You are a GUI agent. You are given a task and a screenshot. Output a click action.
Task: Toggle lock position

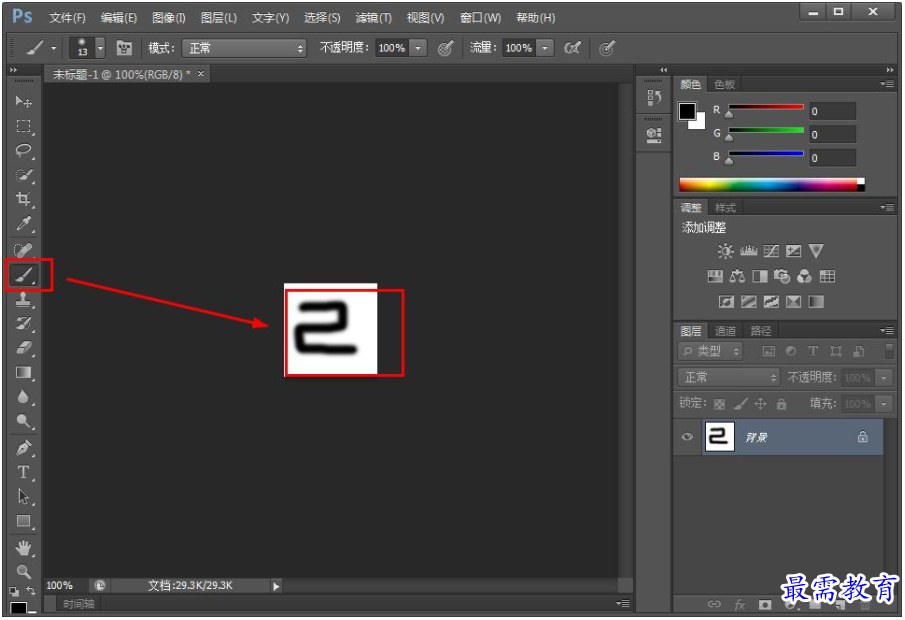pyautogui.click(x=761, y=404)
